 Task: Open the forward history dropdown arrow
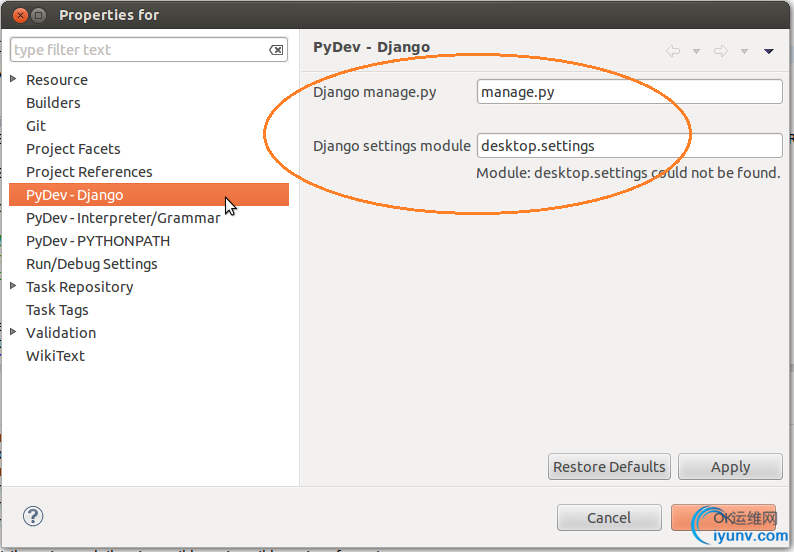(x=744, y=51)
